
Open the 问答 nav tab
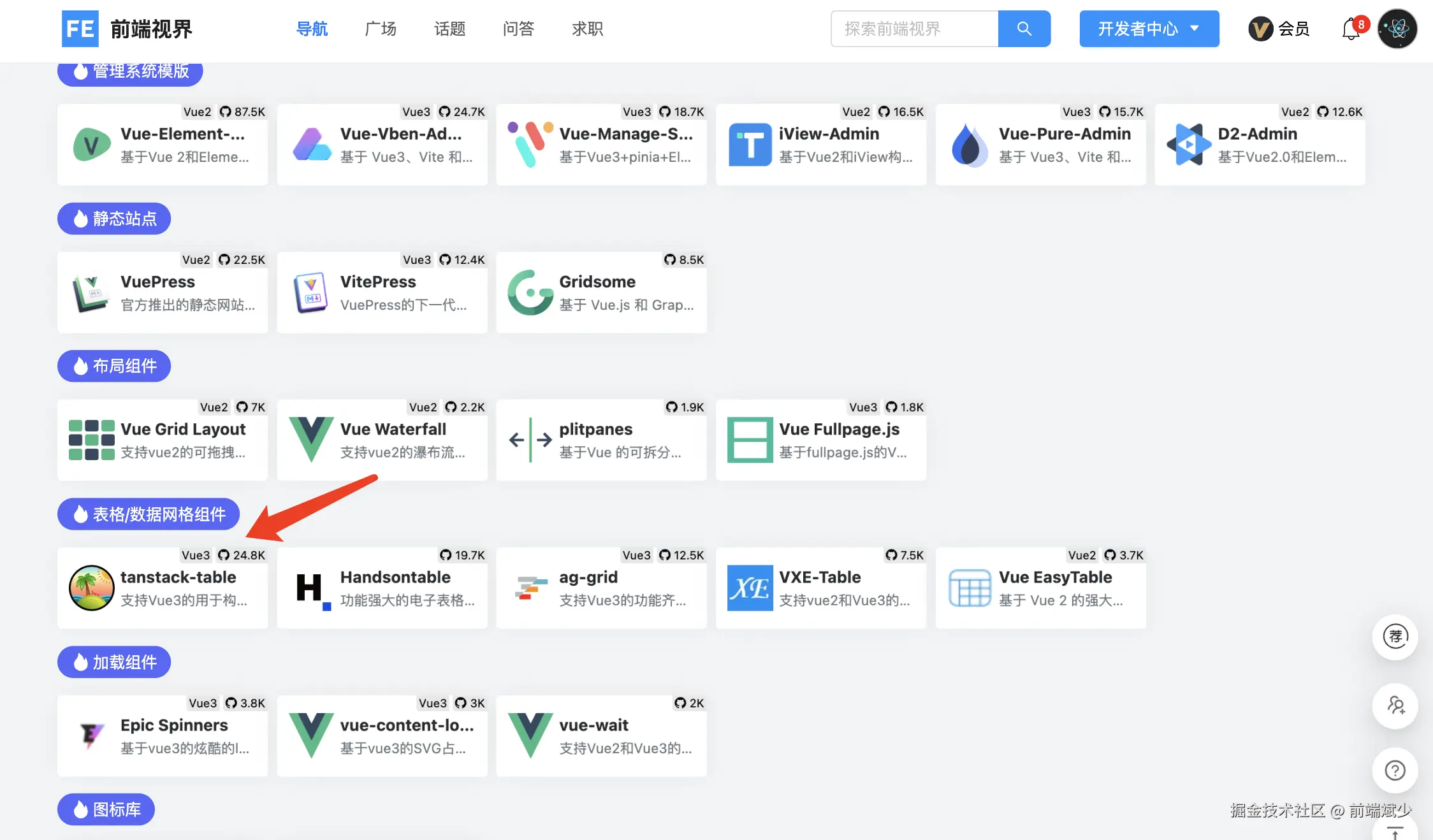pyautogui.click(x=518, y=29)
